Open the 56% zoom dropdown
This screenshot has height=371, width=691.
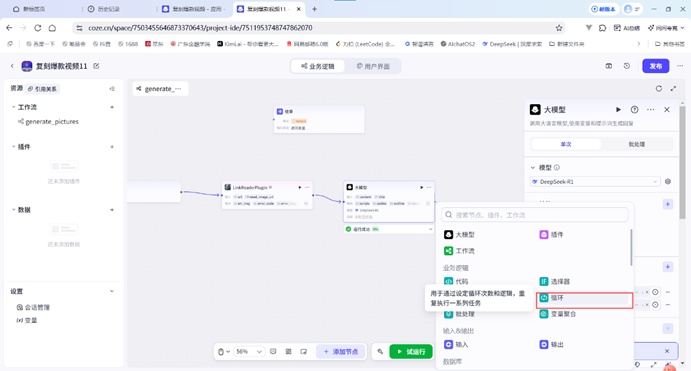(249, 352)
